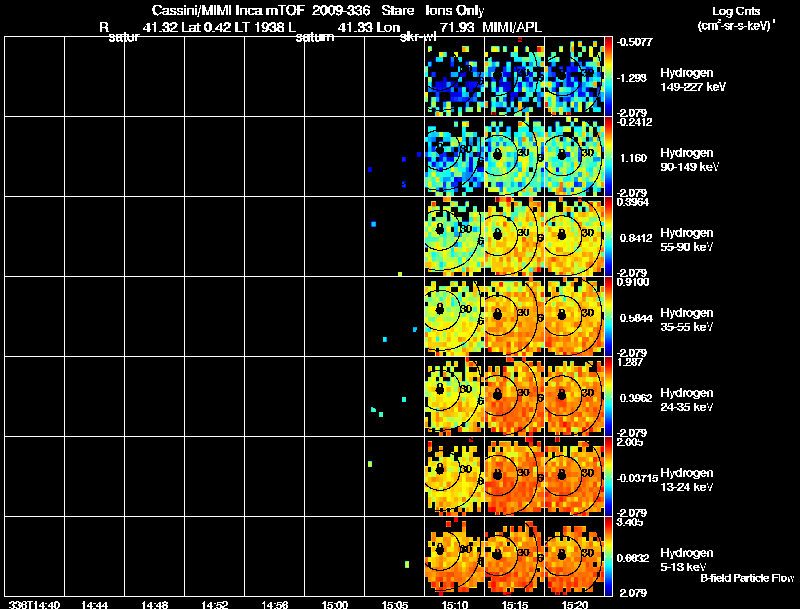Click the color bar for Hydrogen 24-35 keV
This screenshot has height=609, width=800.
click(x=608, y=397)
